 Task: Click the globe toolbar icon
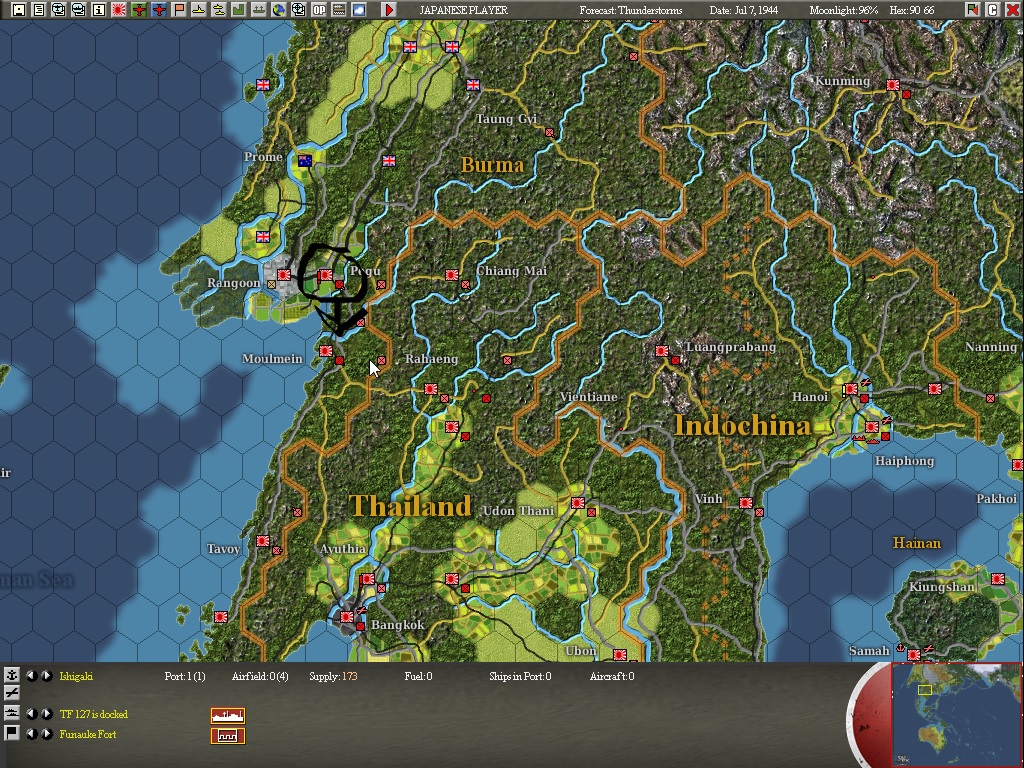(278, 10)
